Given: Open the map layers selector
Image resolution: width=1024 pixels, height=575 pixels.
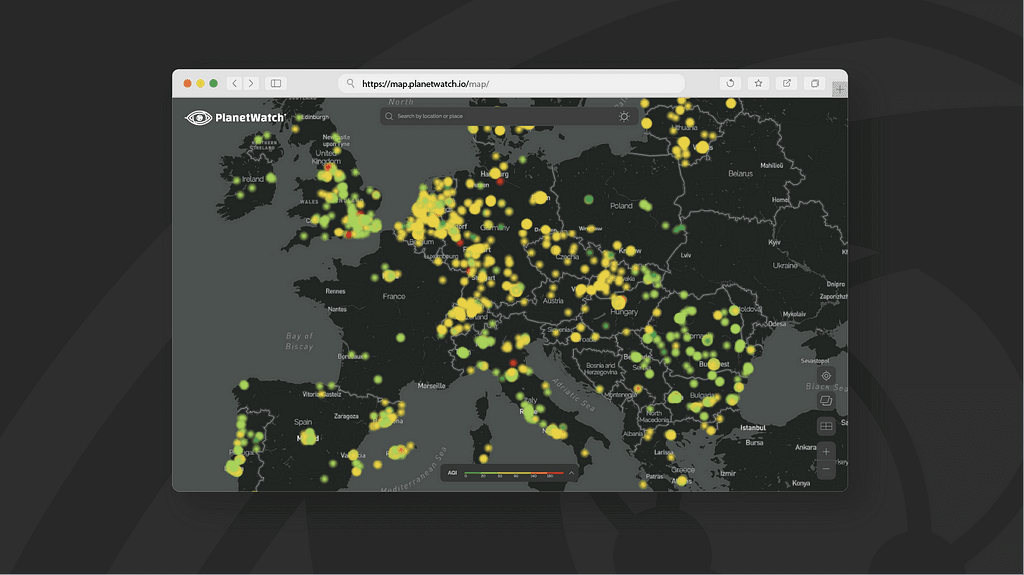Looking at the screenshot, I should [x=826, y=401].
